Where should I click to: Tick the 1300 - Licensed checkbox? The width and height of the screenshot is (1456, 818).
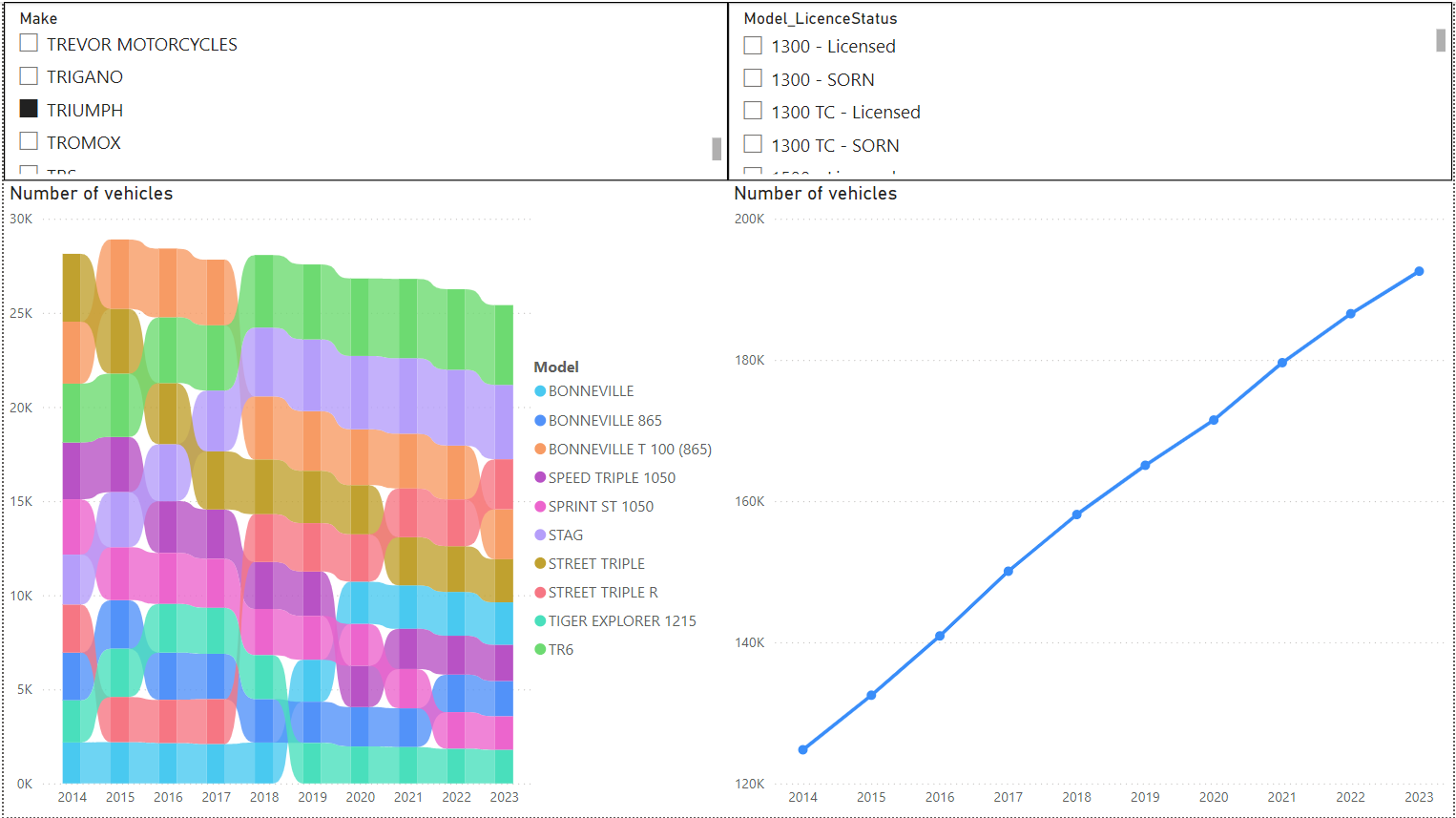753,46
